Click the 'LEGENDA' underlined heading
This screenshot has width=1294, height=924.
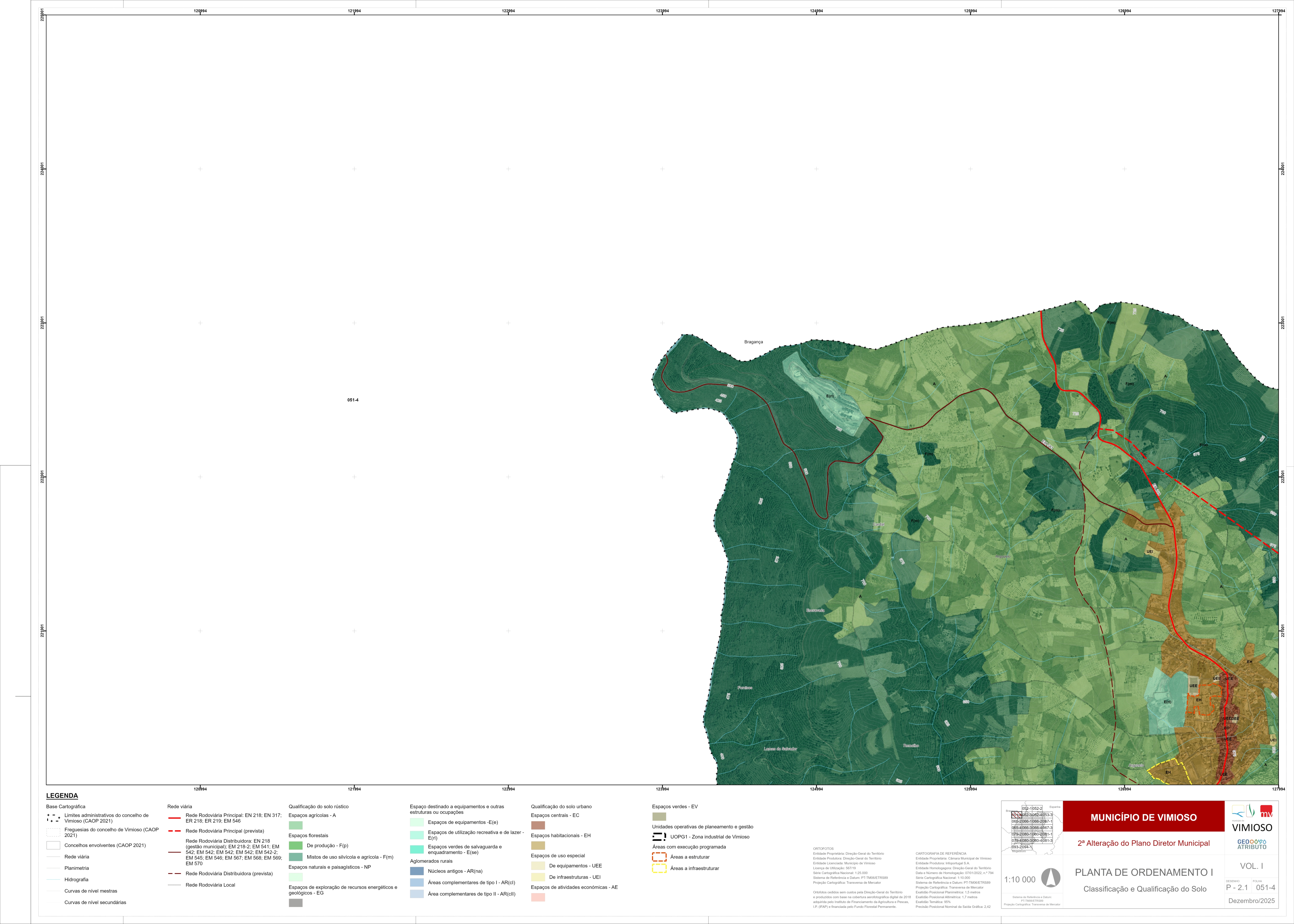click(x=62, y=795)
